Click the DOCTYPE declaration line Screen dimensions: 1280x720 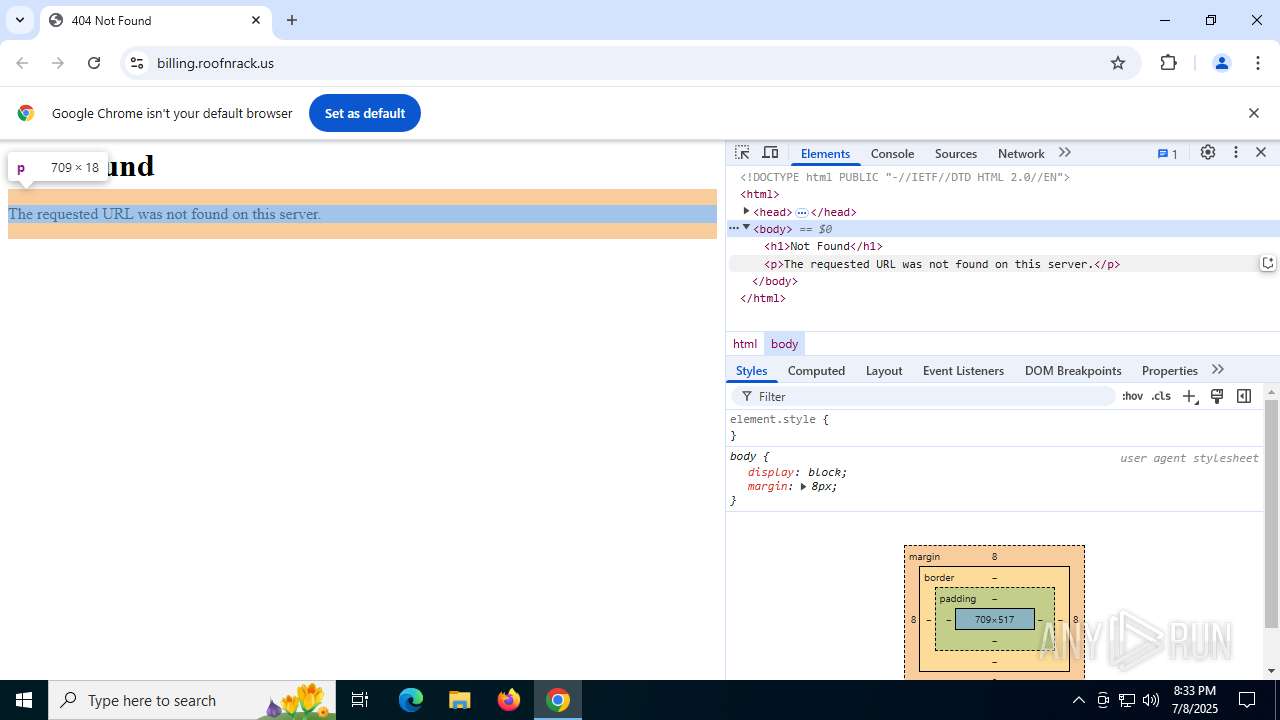[x=905, y=177]
